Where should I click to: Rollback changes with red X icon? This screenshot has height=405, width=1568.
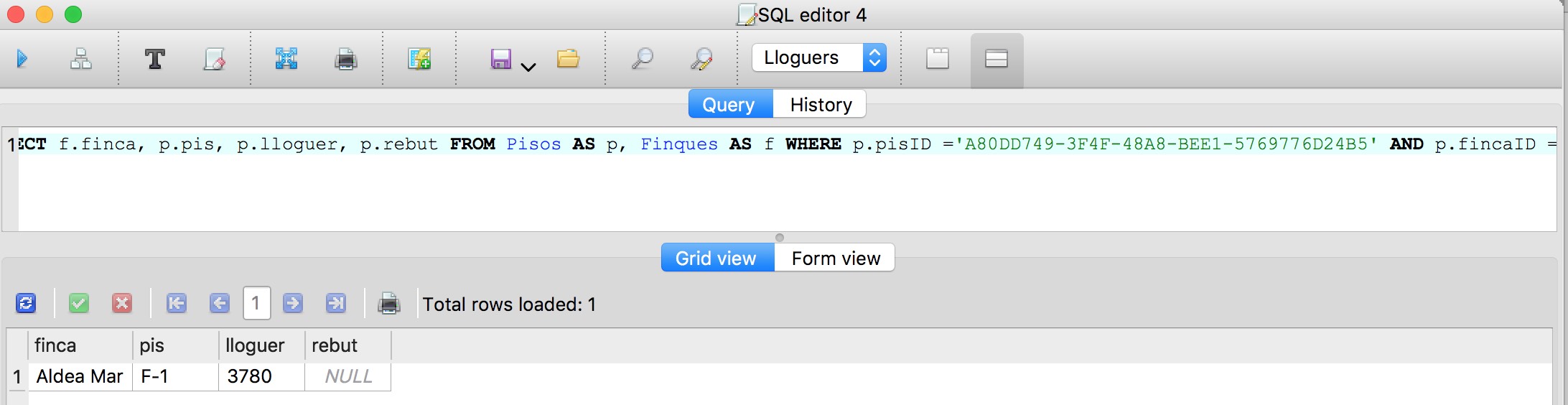point(122,304)
